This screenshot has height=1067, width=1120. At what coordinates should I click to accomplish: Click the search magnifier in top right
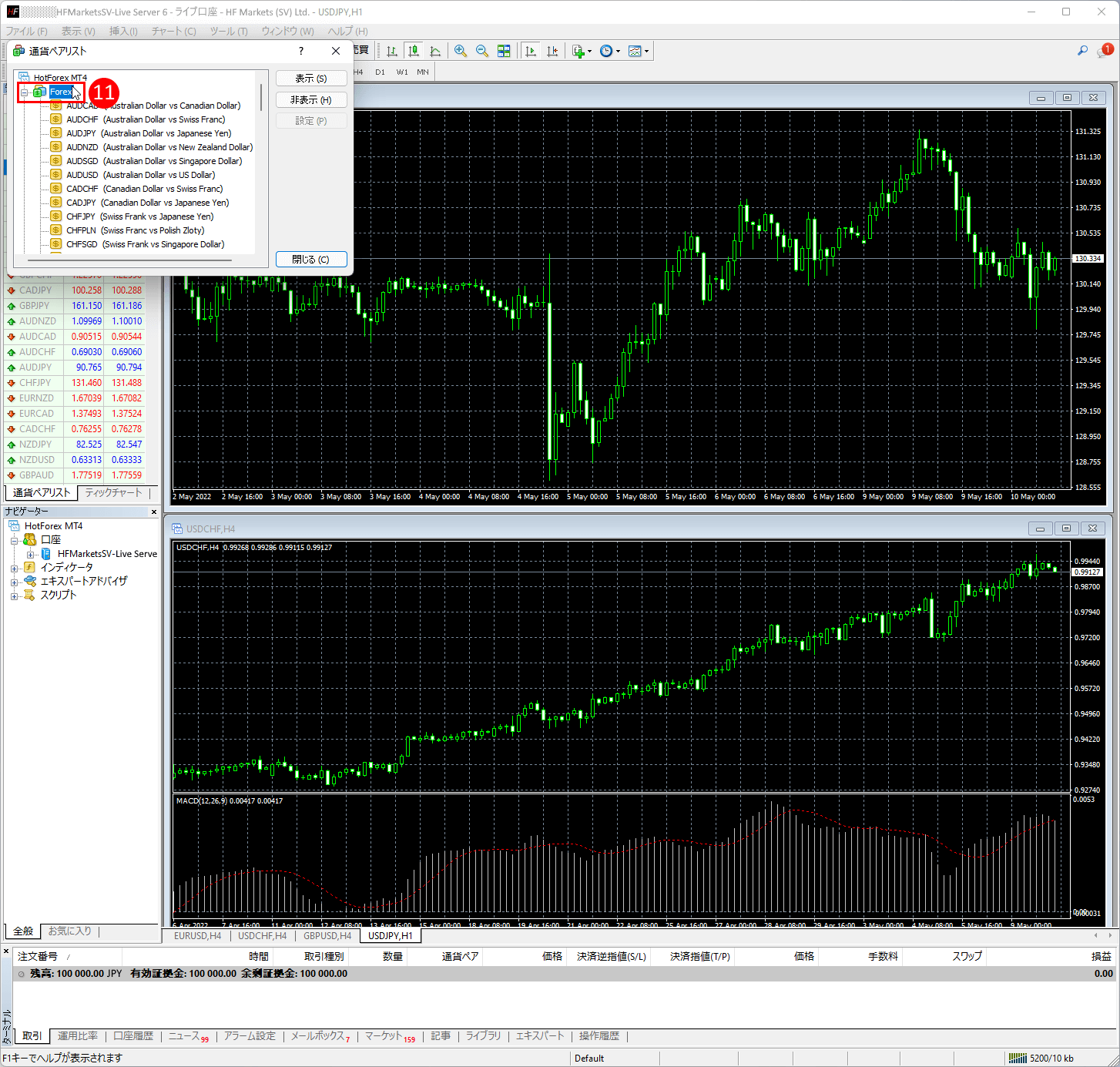pos(1082,51)
